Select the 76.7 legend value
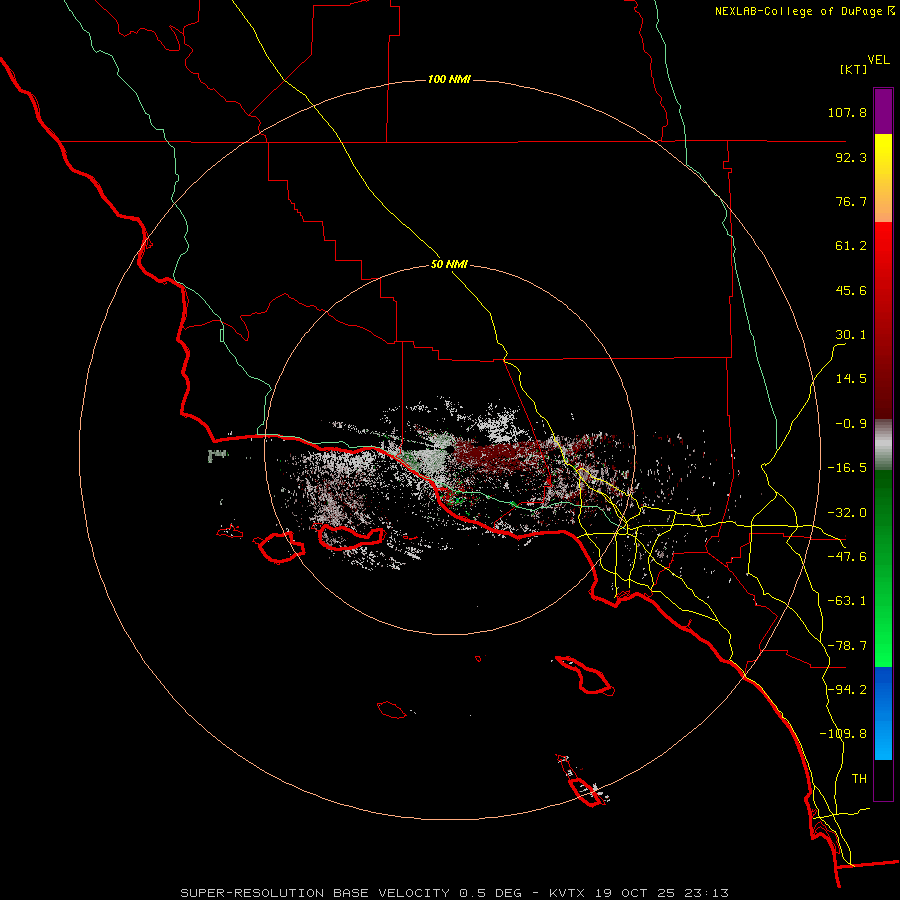Viewport: 900px width, 900px height. point(851,201)
